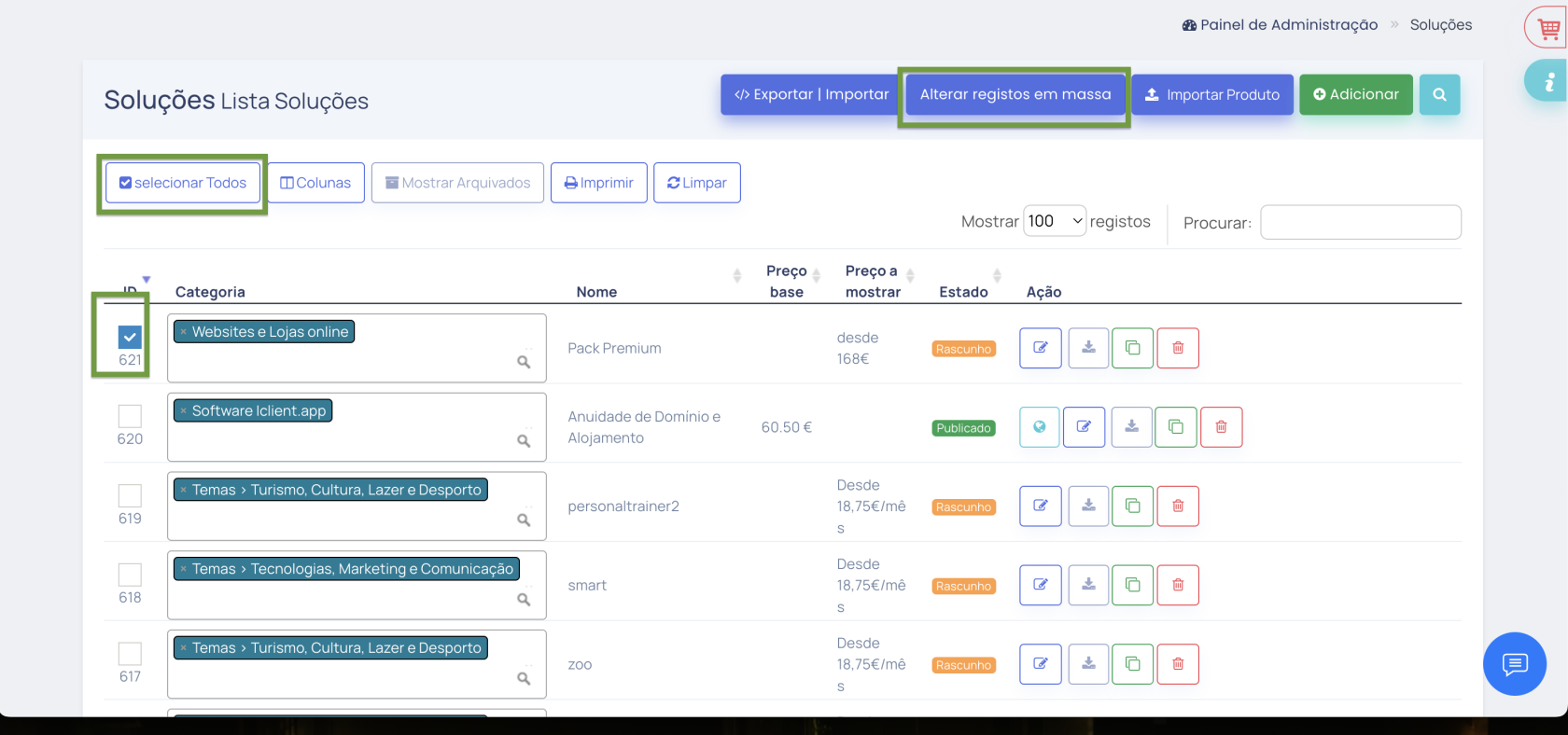View Anuidade de Dominio on site globe icon
The width and height of the screenshot is (1568, 735).
(1040, 427)
